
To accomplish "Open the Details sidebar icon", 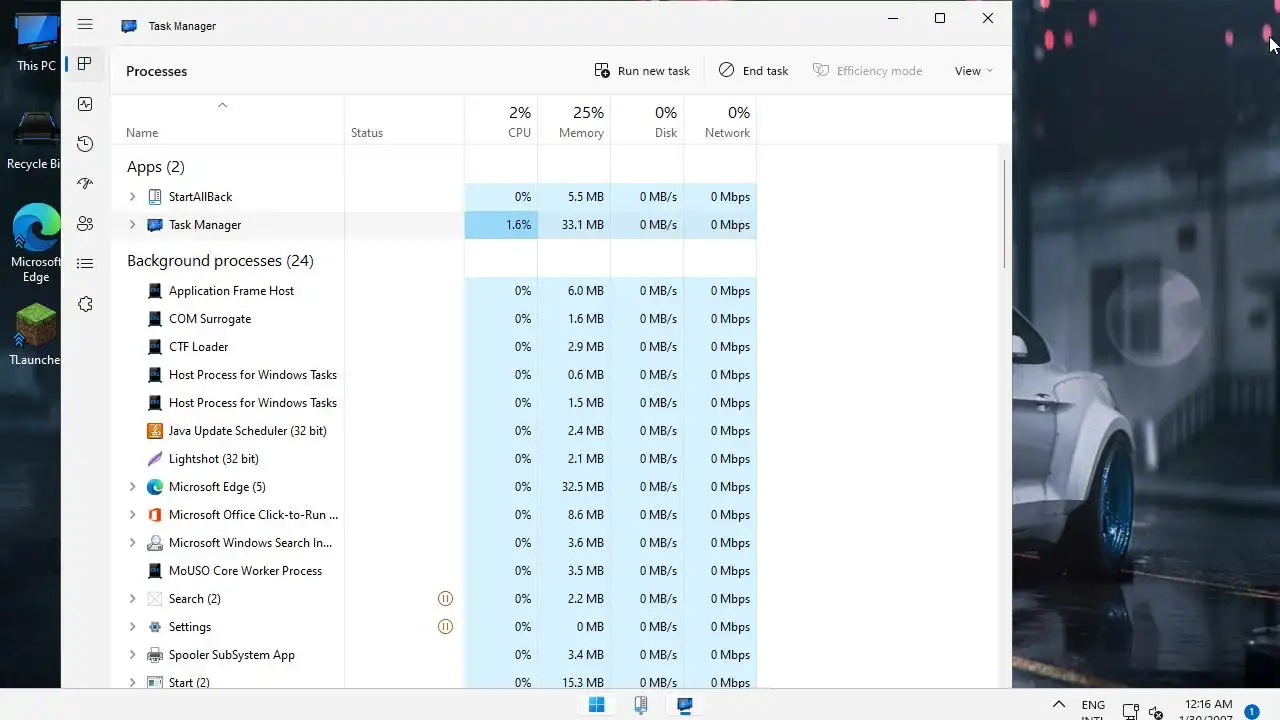I will click(85, 264).
